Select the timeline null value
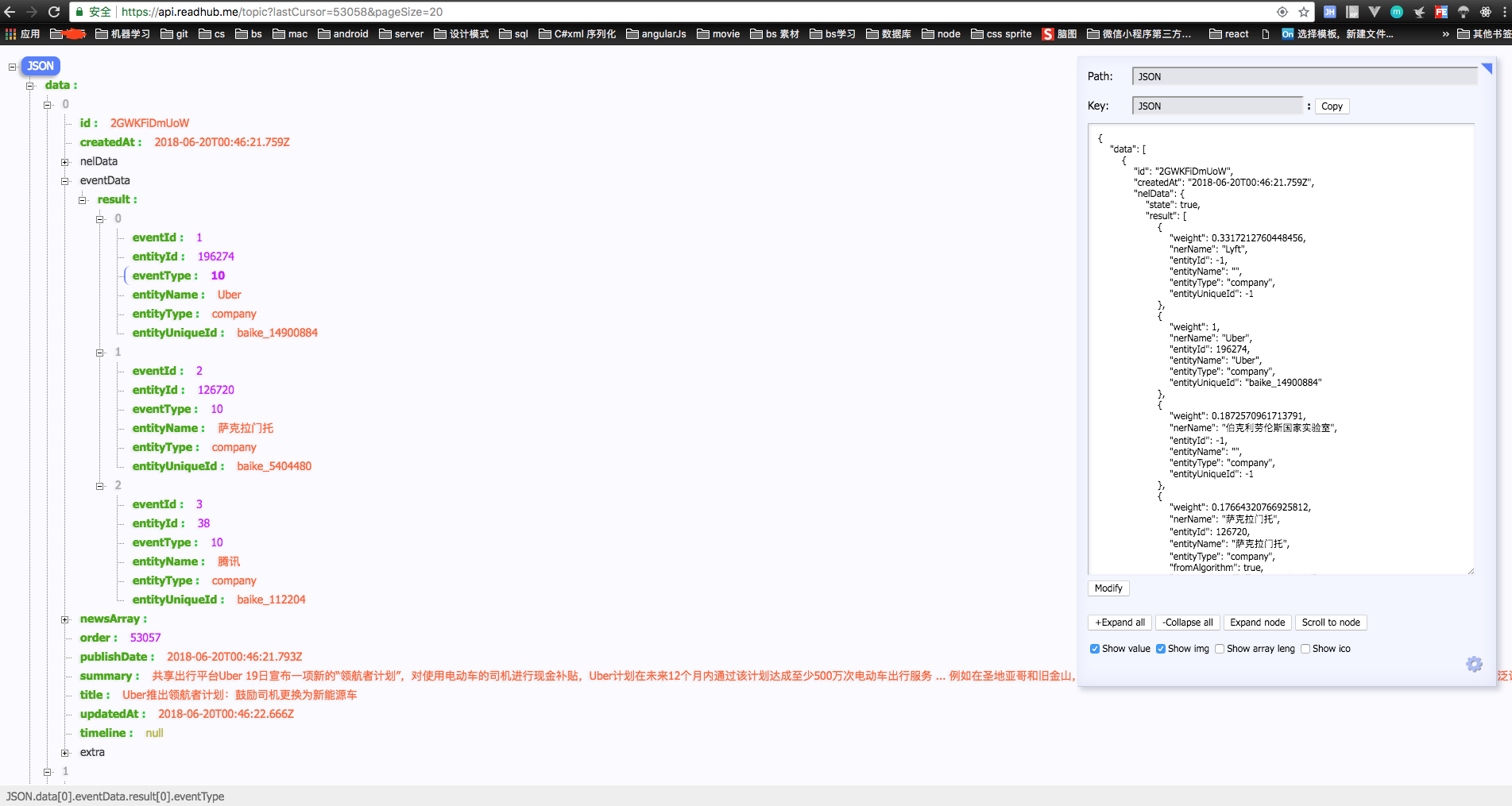Image resolution: width=1512 pixels, height=806 pixels. 154,733
